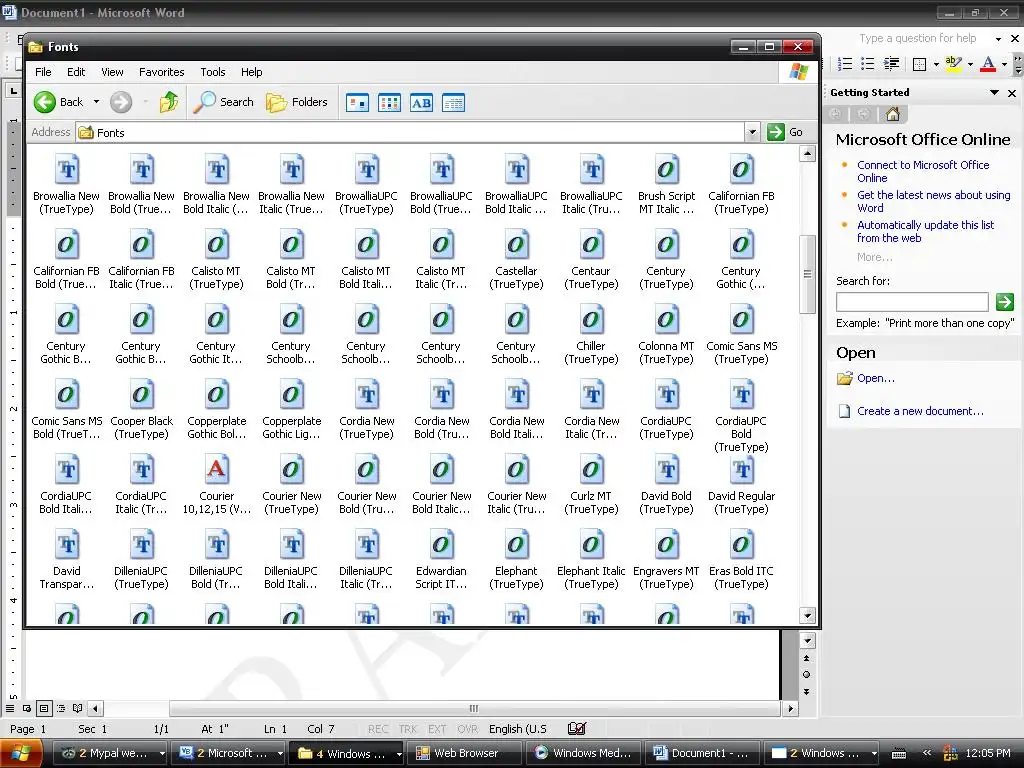
Task: Open Getting Started task pane dropdown
Action: (994, 93)
